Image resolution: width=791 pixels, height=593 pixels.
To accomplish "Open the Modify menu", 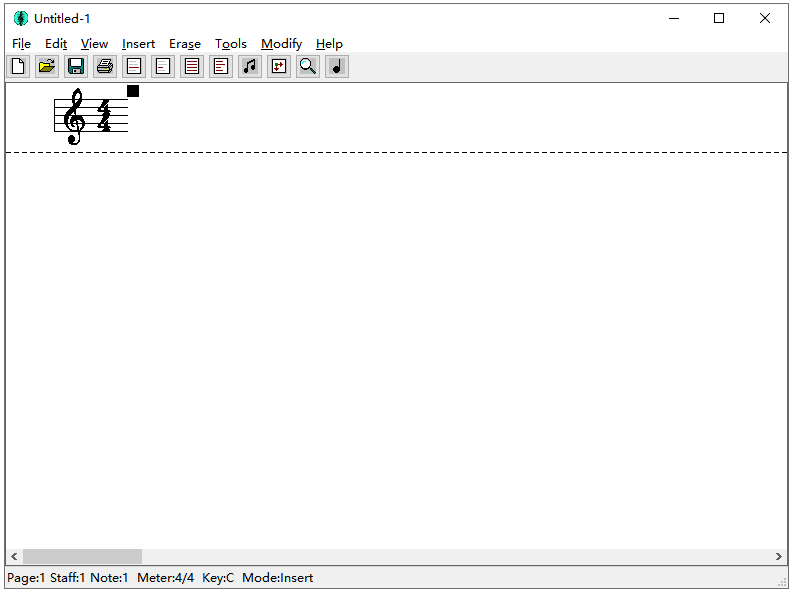I will click(x=281, y=44).
